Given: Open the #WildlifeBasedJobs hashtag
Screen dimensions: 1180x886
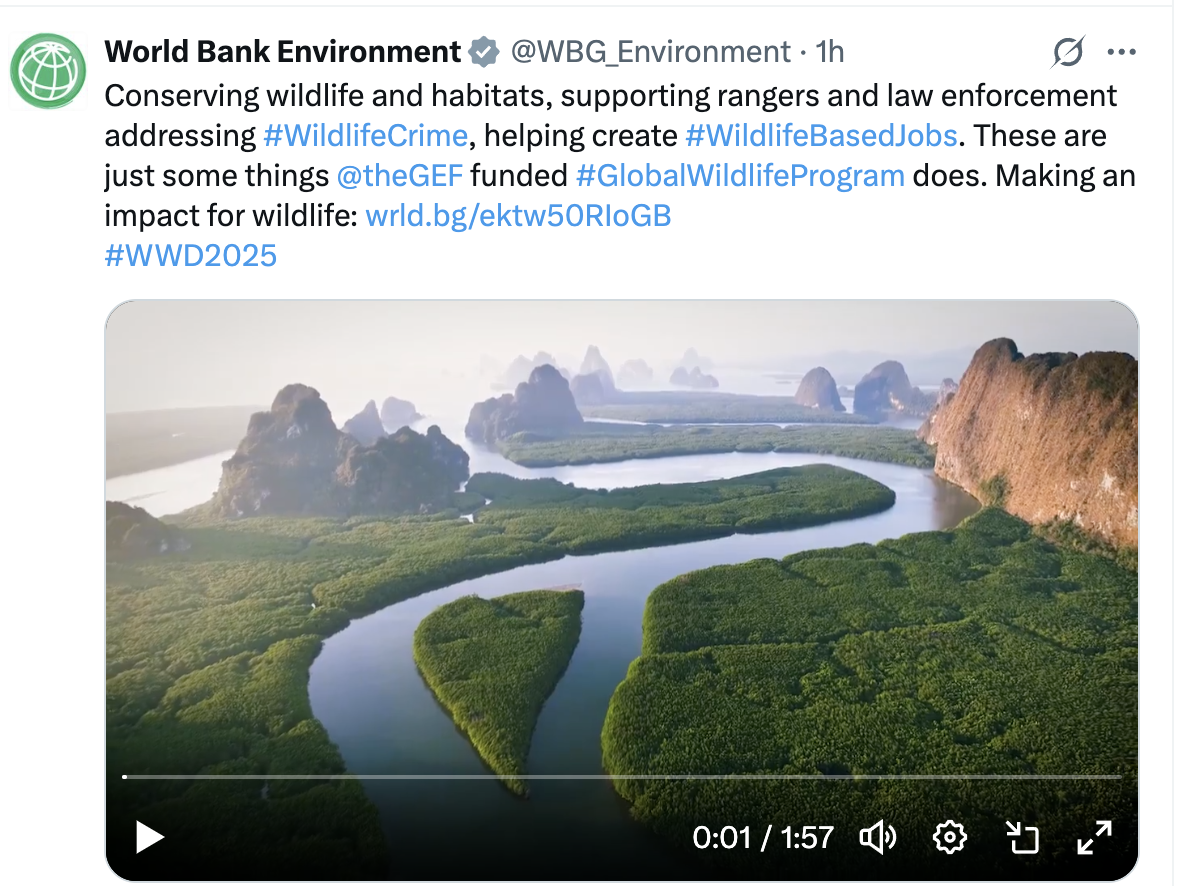Looking at the screenshot, I should (x=821, y=135).
